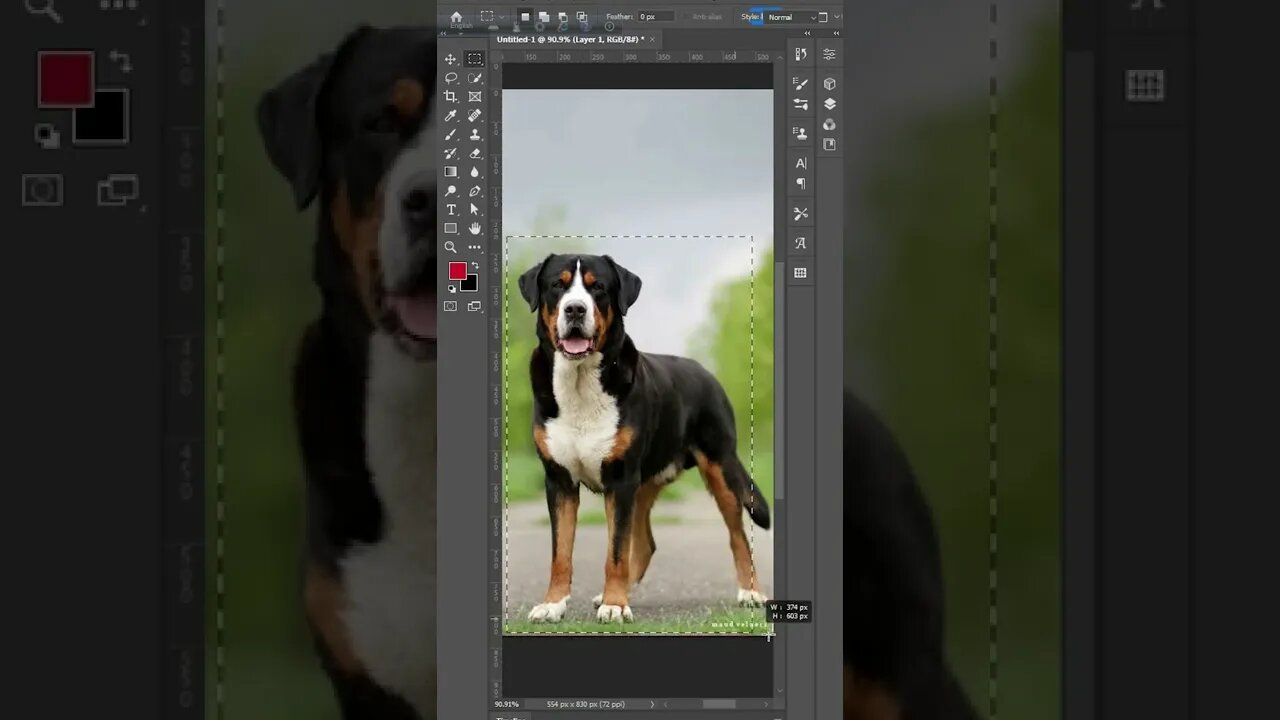Screen dimensions: 1280x720
Task: Go to Photoshop Home screen
Action: coord(457,17)
